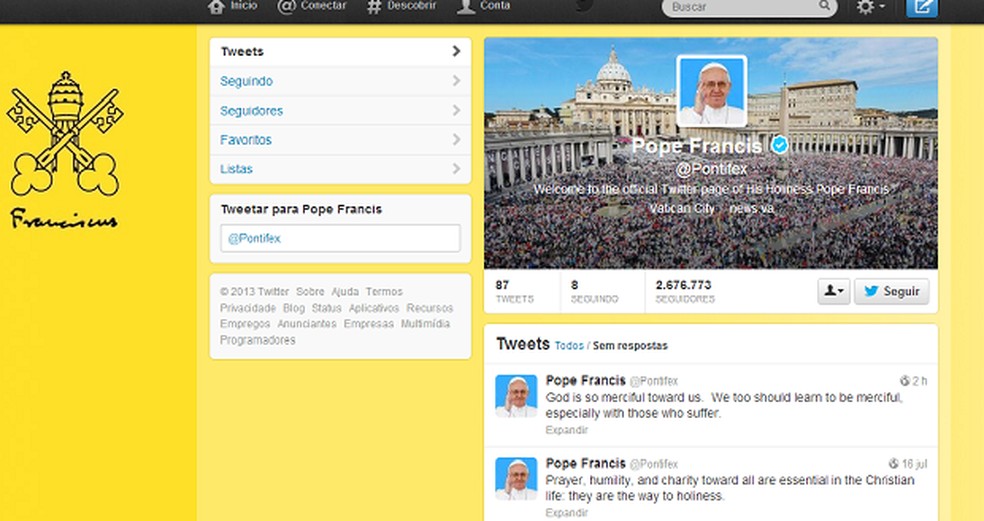Open the Seguidores list
Screen dimensions: 984x521
(340, 110)
